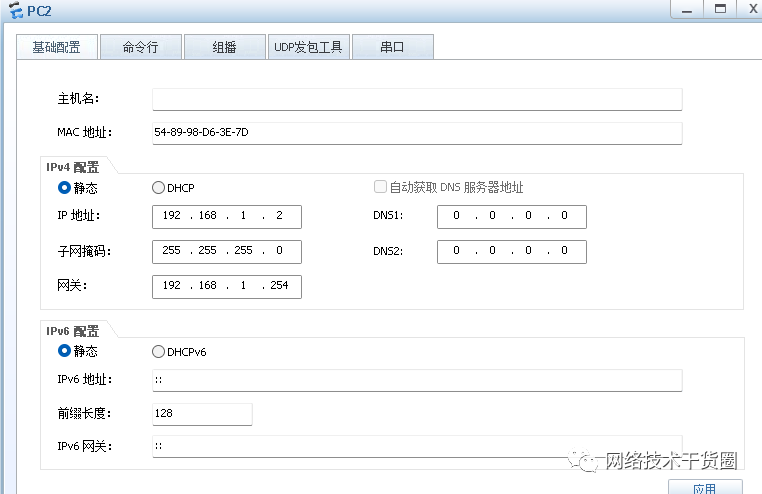Switch to the 基础配置 tab
The width and height of the screenshot is (762, 494).
click(57, 47)
